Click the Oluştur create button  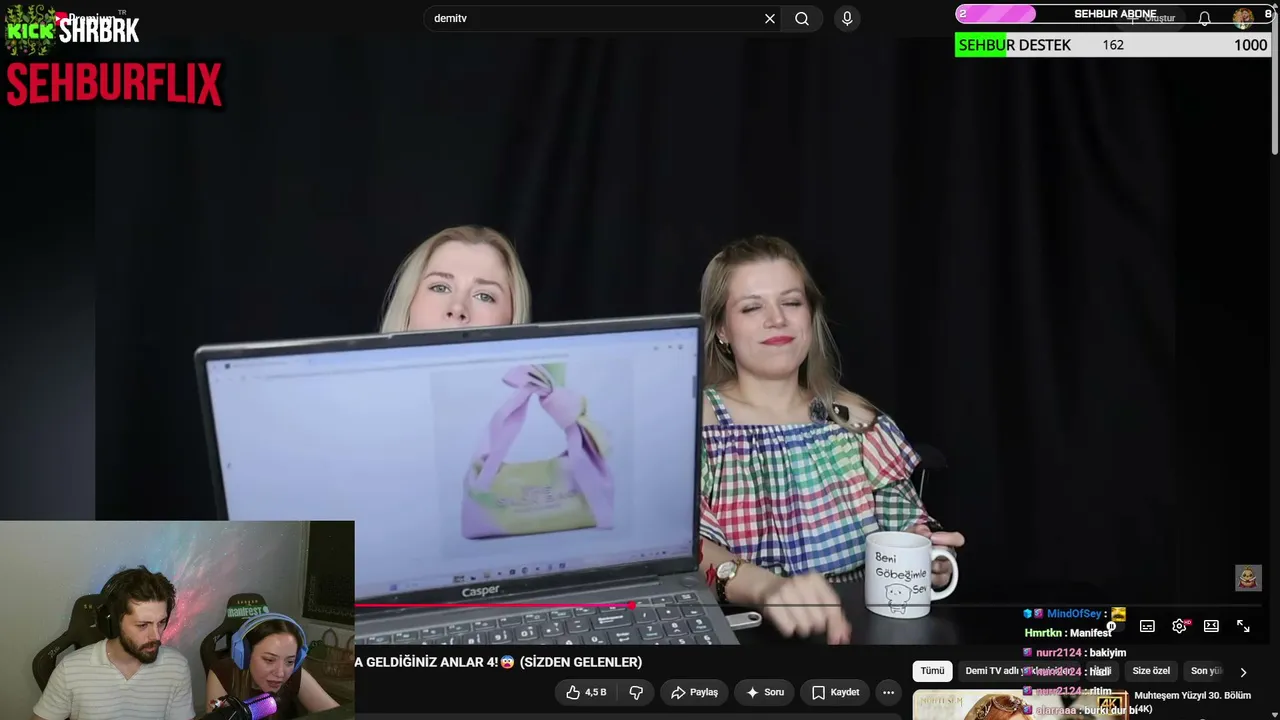(1152, 18)
